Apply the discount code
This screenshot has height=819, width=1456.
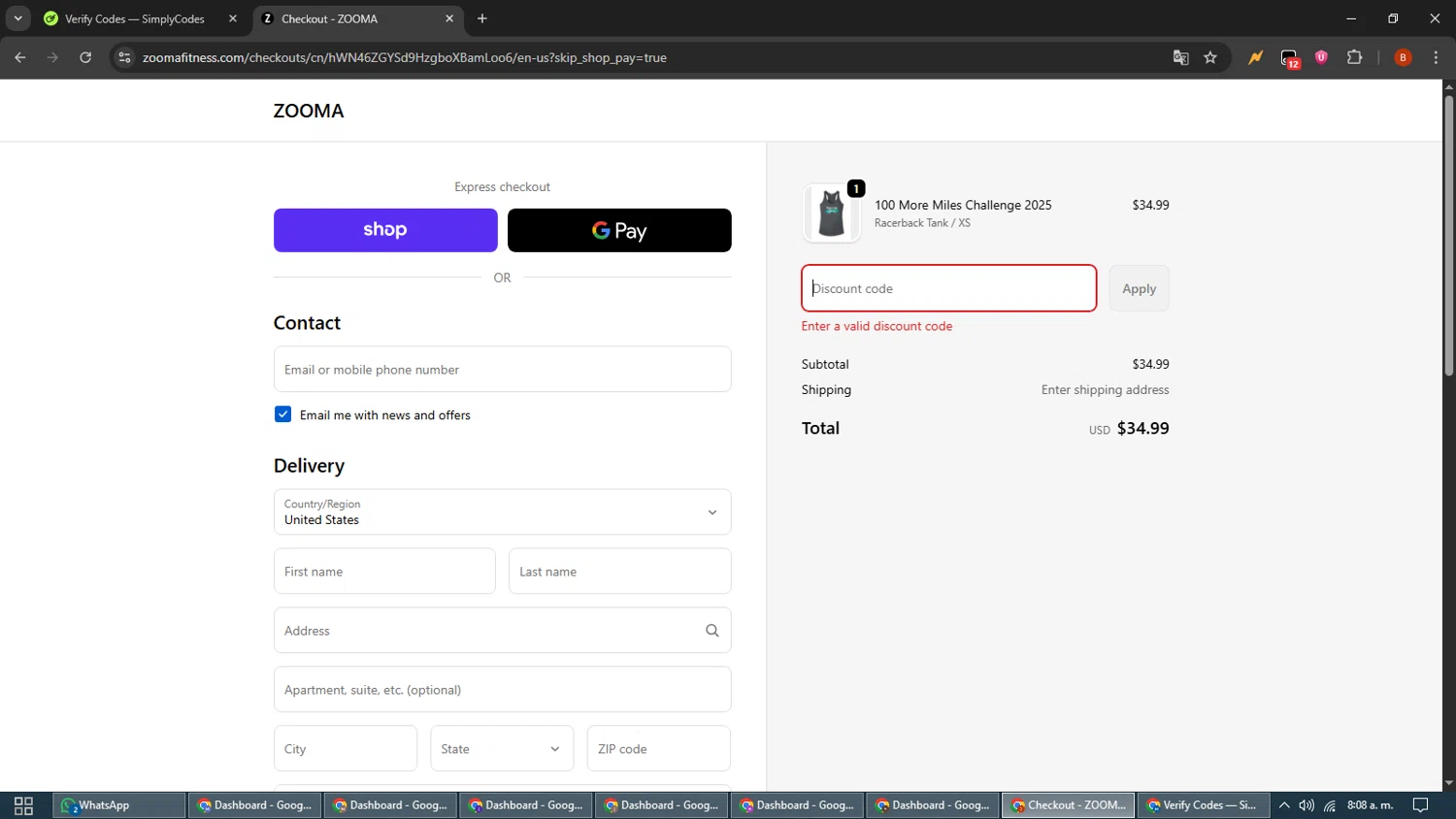point(1140,288)
